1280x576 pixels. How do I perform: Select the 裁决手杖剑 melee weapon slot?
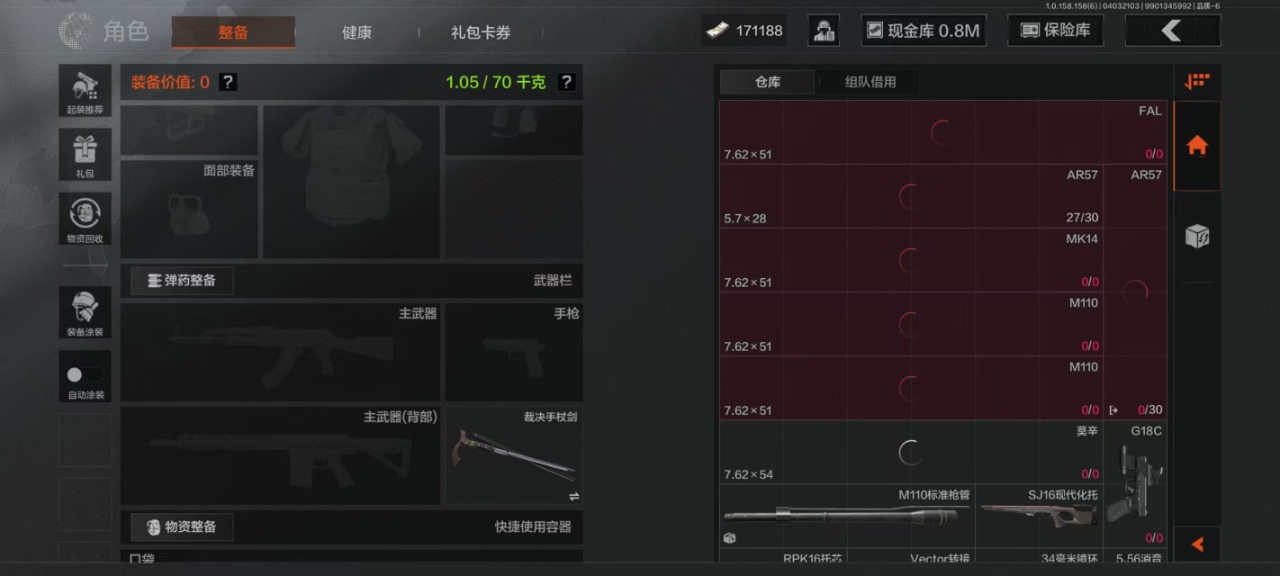click(514, 455)
